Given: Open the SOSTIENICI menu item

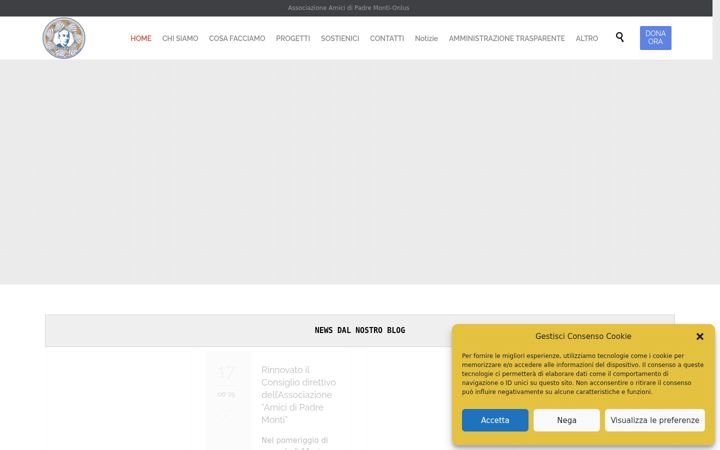Looking at the screenshot, I should (340, 39).
